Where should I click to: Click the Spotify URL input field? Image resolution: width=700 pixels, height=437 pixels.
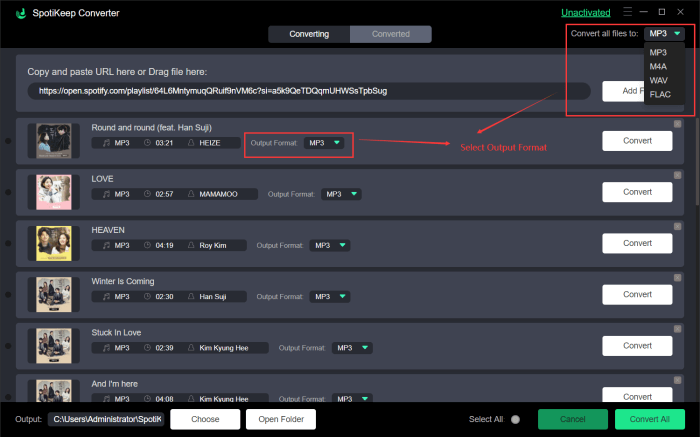(x=309, y=91)
